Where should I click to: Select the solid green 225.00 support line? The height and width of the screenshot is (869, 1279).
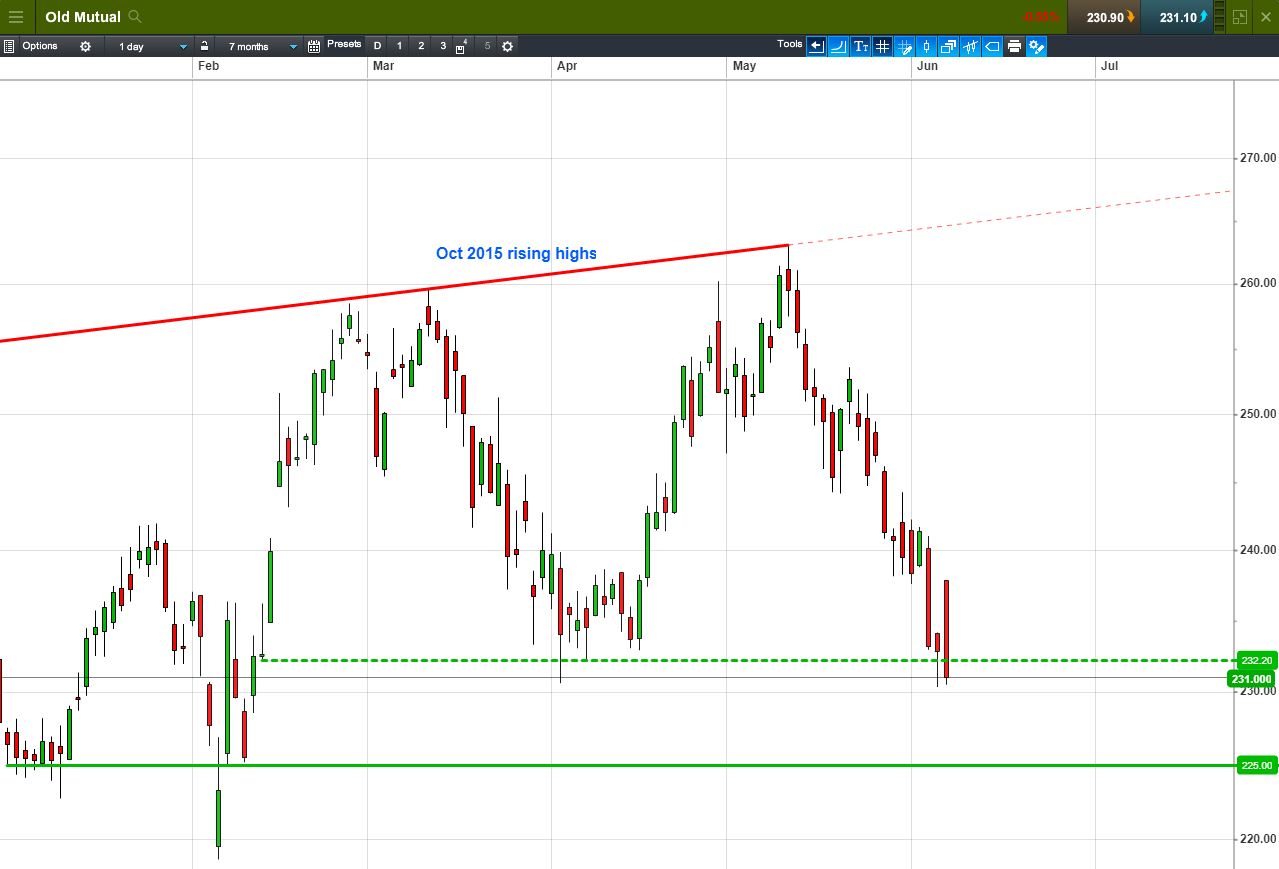[620, 765]
